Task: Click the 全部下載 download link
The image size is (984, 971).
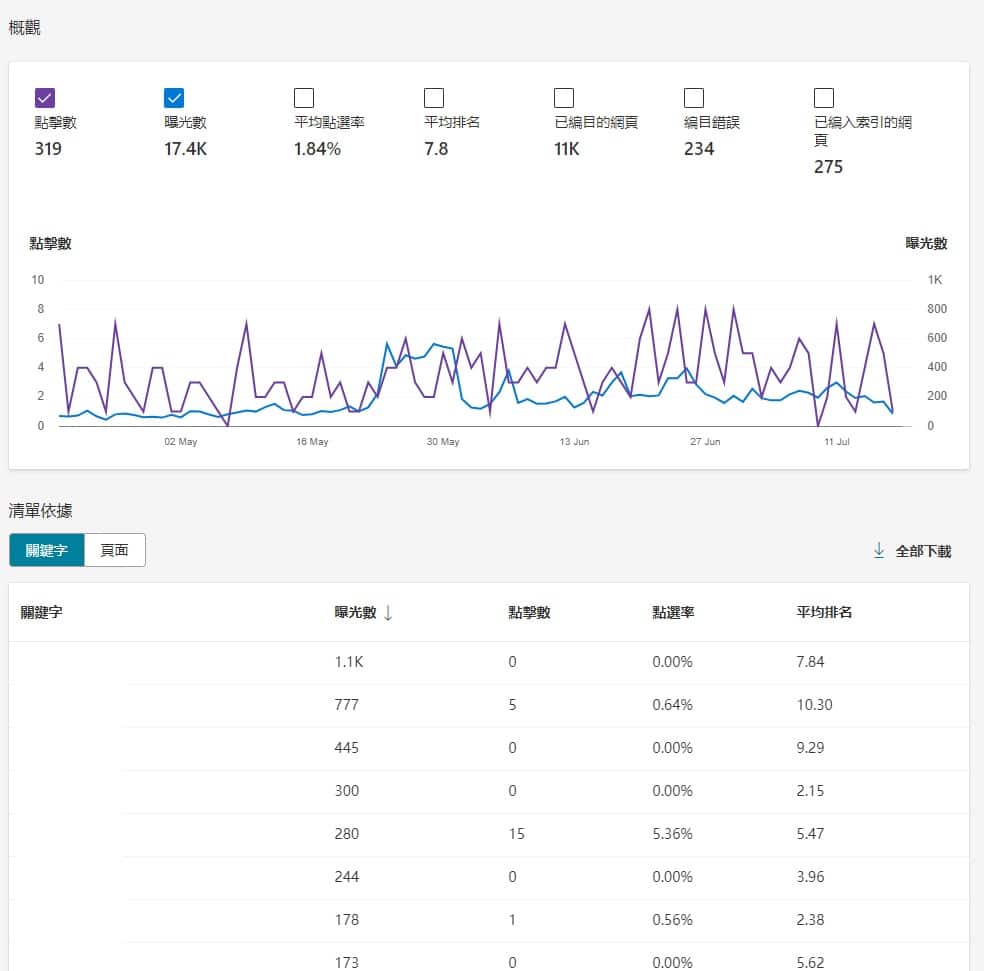Action: coord(922,551)
